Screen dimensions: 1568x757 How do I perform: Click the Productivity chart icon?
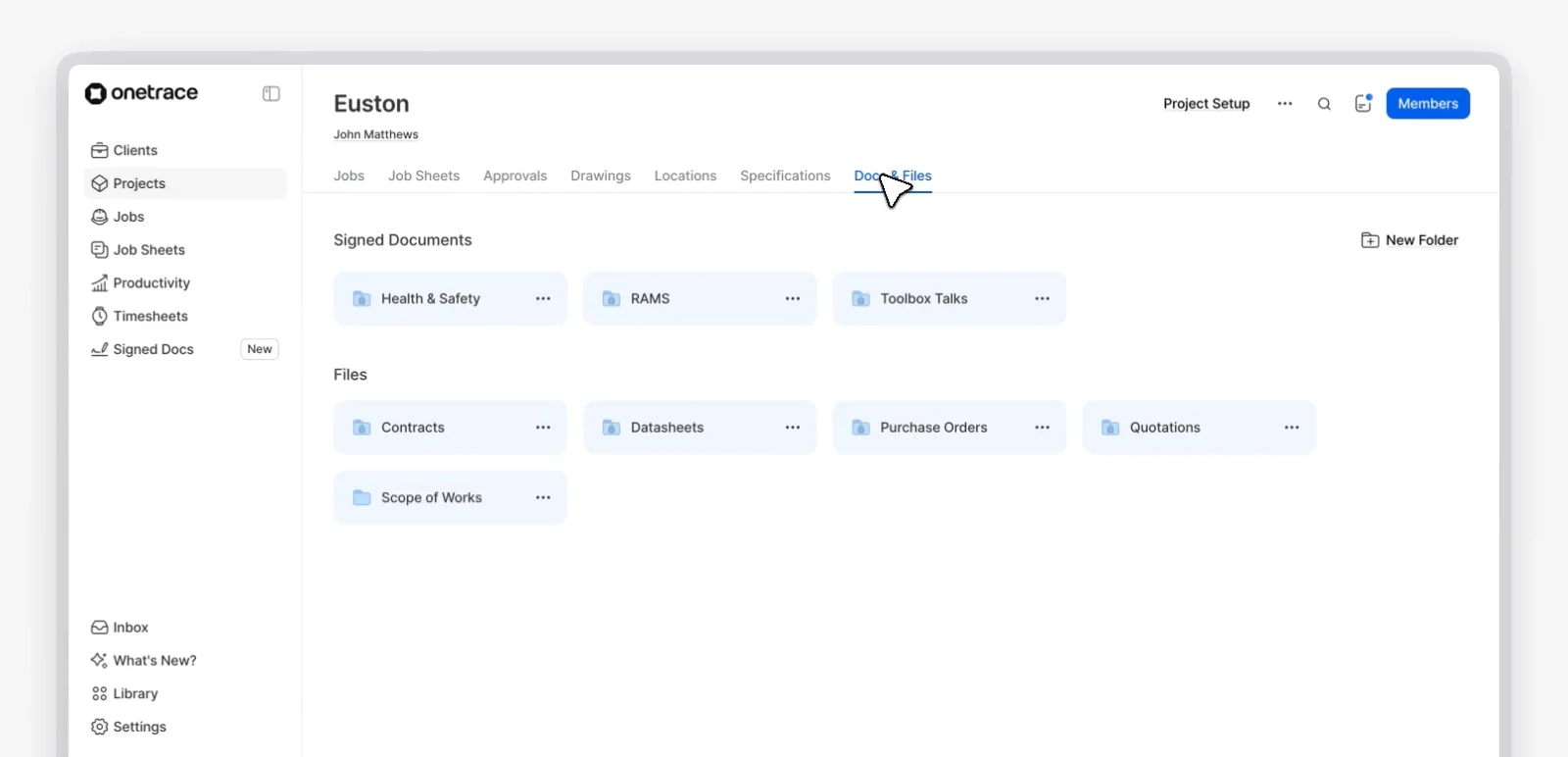point(99,283)
